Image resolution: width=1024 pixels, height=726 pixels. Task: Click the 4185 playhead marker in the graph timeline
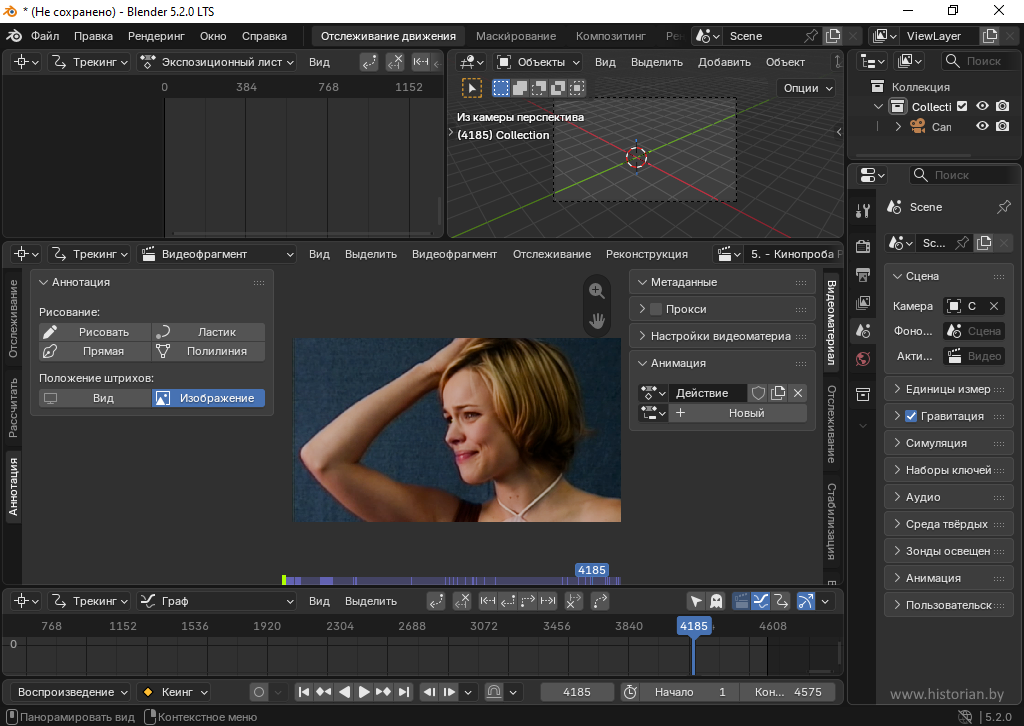pos(694,625)
